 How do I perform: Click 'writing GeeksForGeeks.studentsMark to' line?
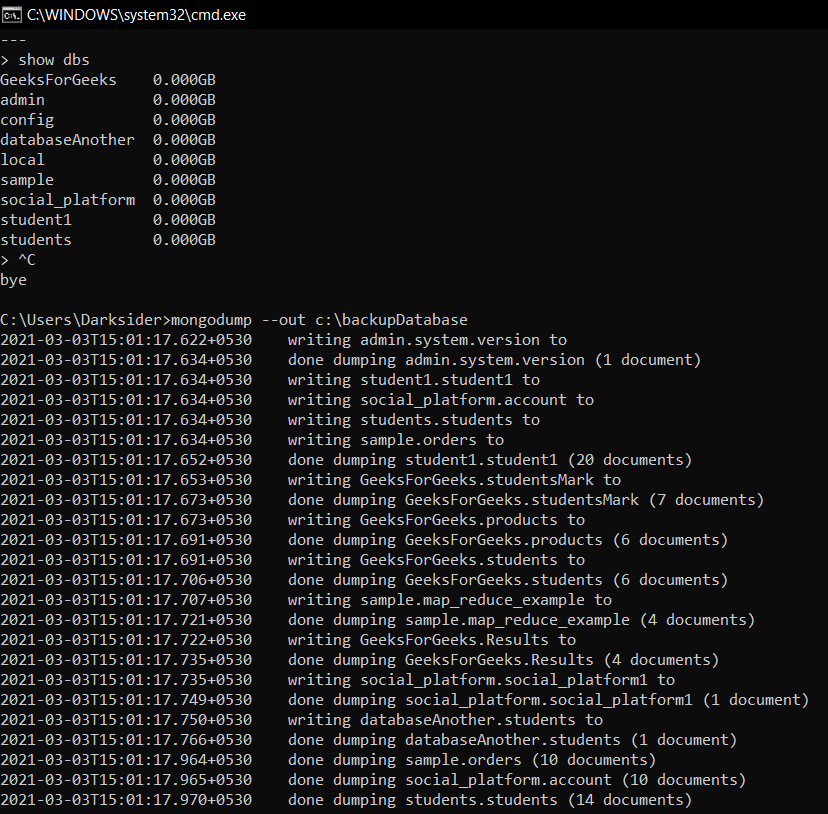pos(454,480)
